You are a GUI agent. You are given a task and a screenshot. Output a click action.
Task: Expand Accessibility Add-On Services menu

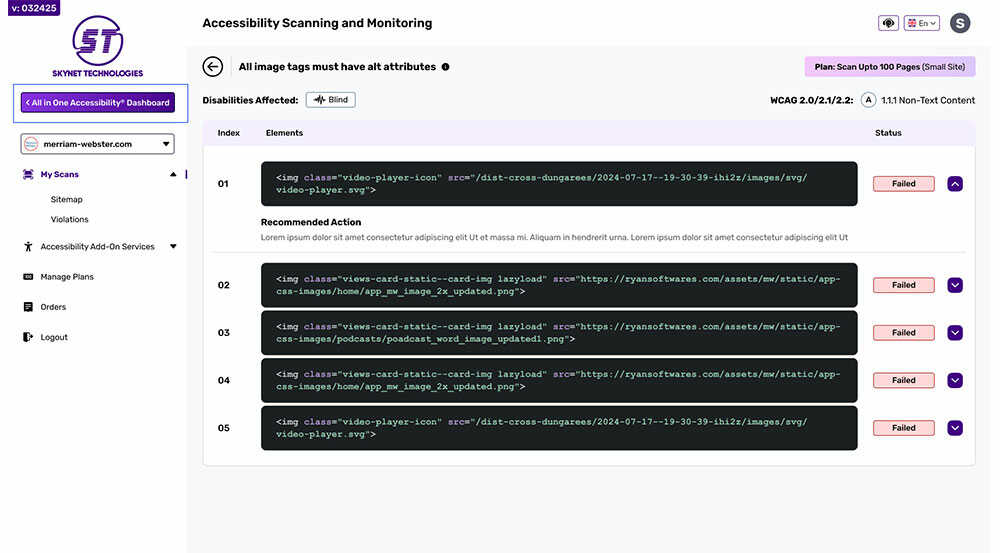(x=173, y=246)
